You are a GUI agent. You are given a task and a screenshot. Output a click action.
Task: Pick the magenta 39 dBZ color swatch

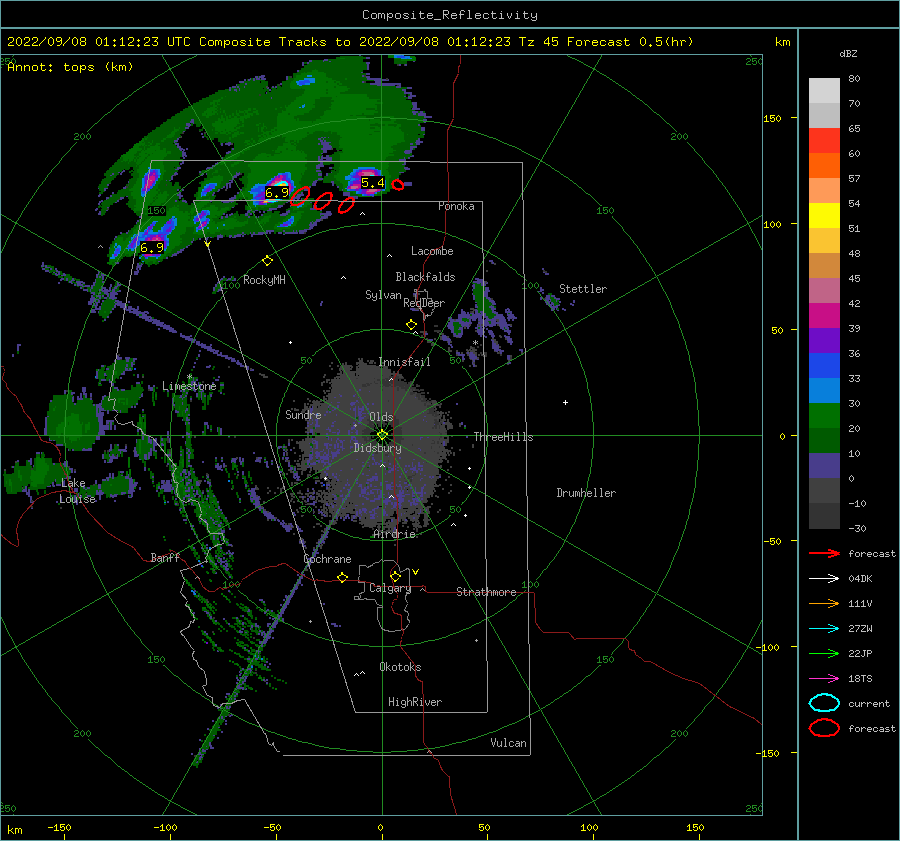coord(824,316)
